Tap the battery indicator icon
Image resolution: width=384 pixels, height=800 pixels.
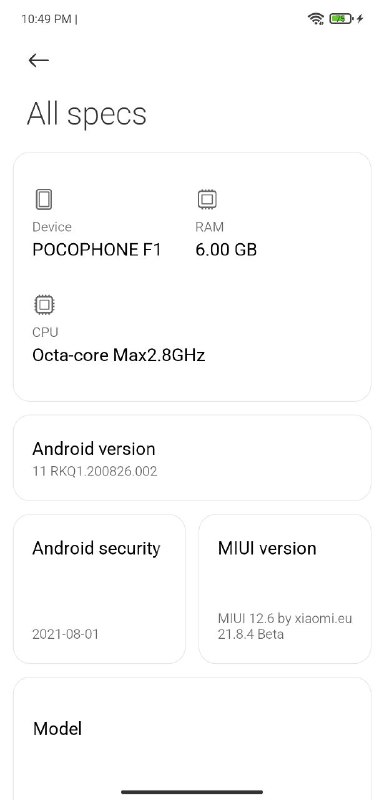pos(341,19)
